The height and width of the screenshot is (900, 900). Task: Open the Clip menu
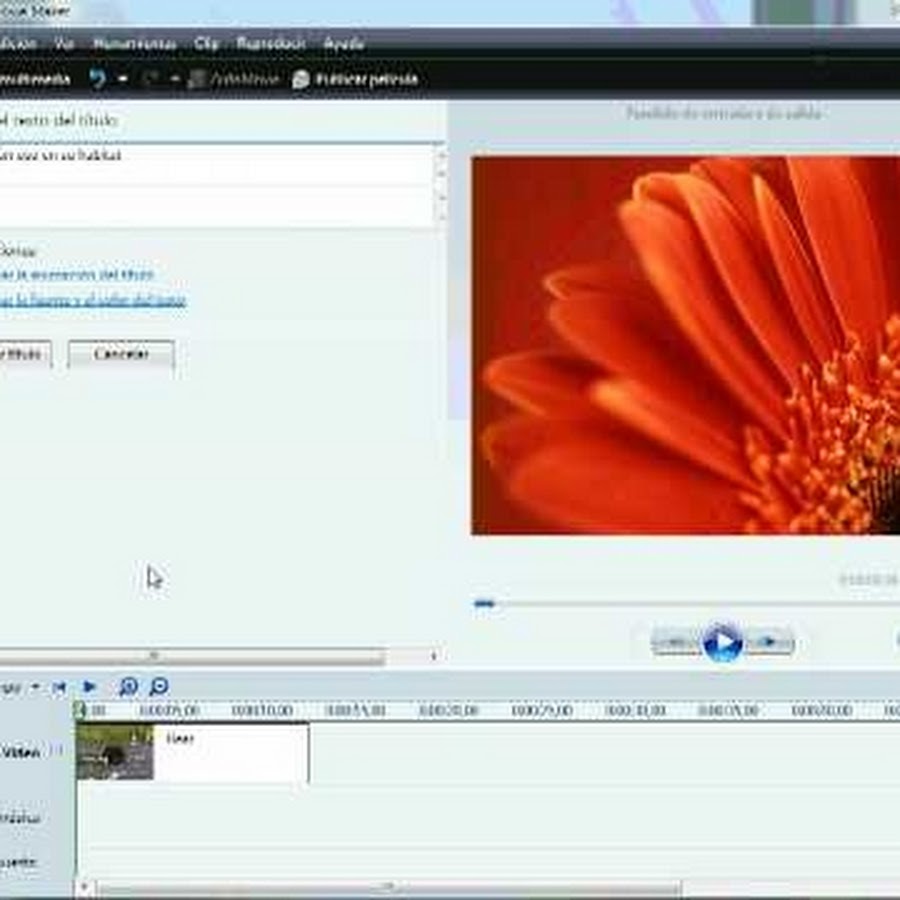(207, 44)
